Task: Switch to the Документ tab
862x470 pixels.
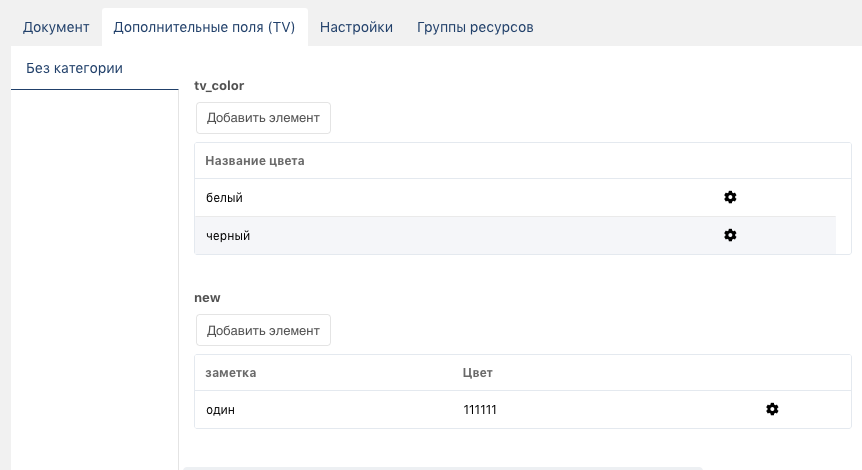Action: point(56,28)
